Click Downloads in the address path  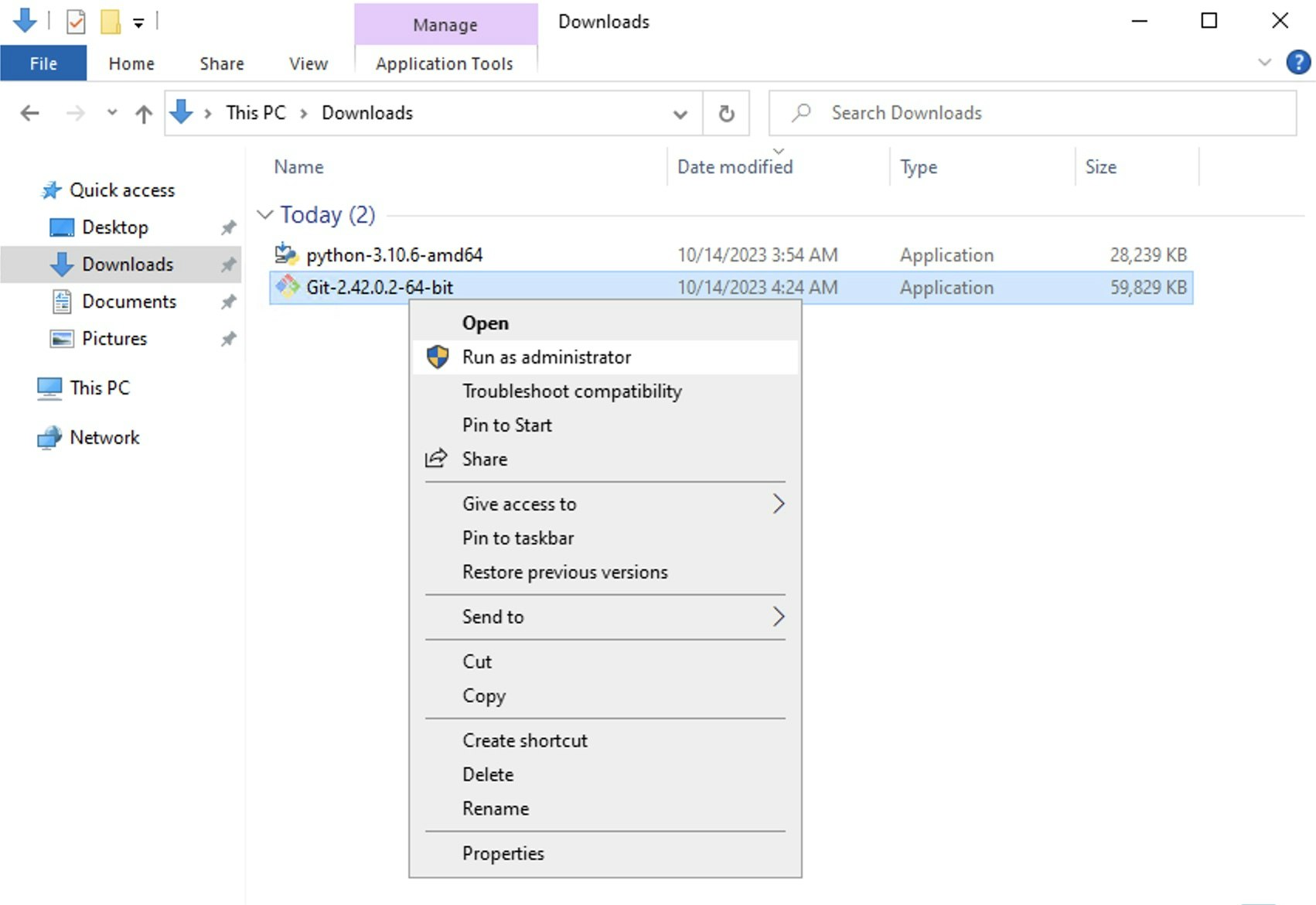tap(367, 113)
